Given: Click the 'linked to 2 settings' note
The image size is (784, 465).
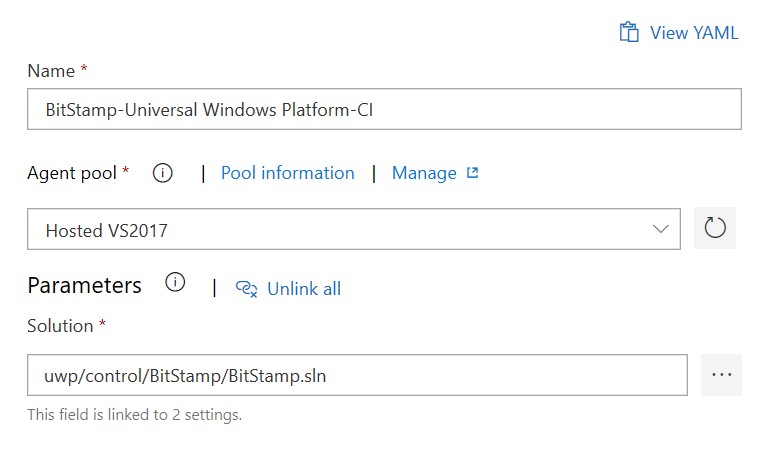Looking at the screenshot, I should 134,414.
